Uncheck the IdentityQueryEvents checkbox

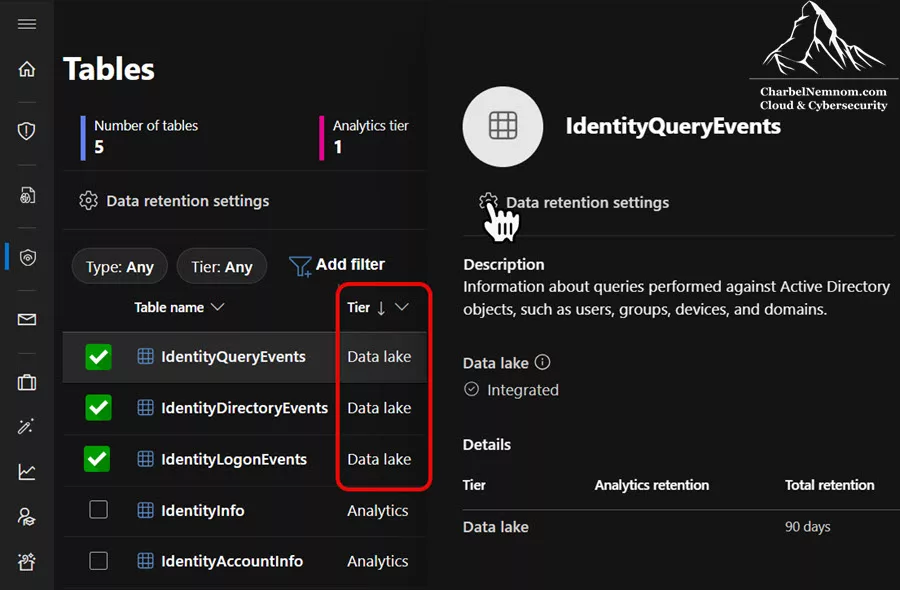(x=99, y=356)
